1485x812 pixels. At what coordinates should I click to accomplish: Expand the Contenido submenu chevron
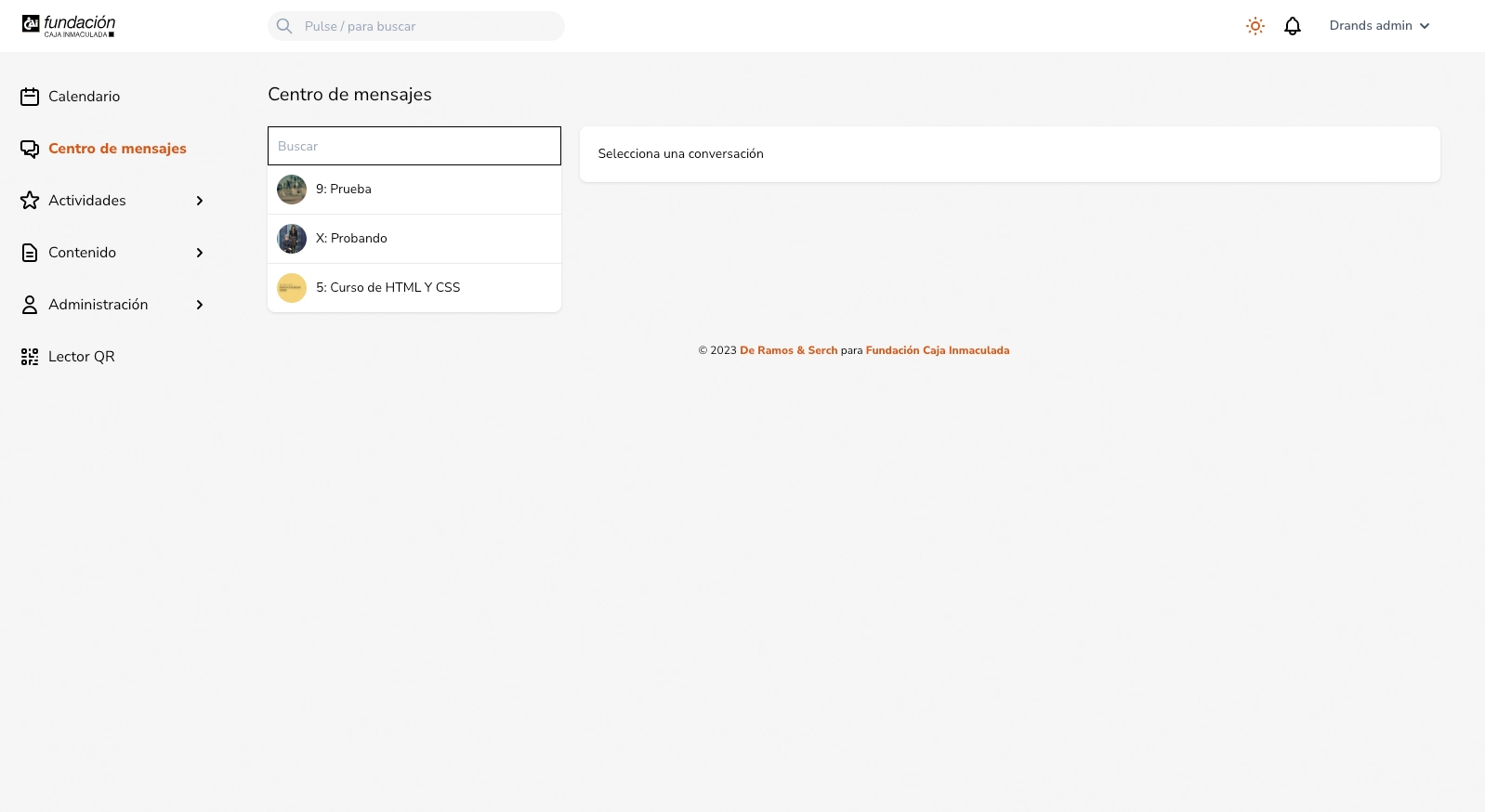[x=199, y=253]
